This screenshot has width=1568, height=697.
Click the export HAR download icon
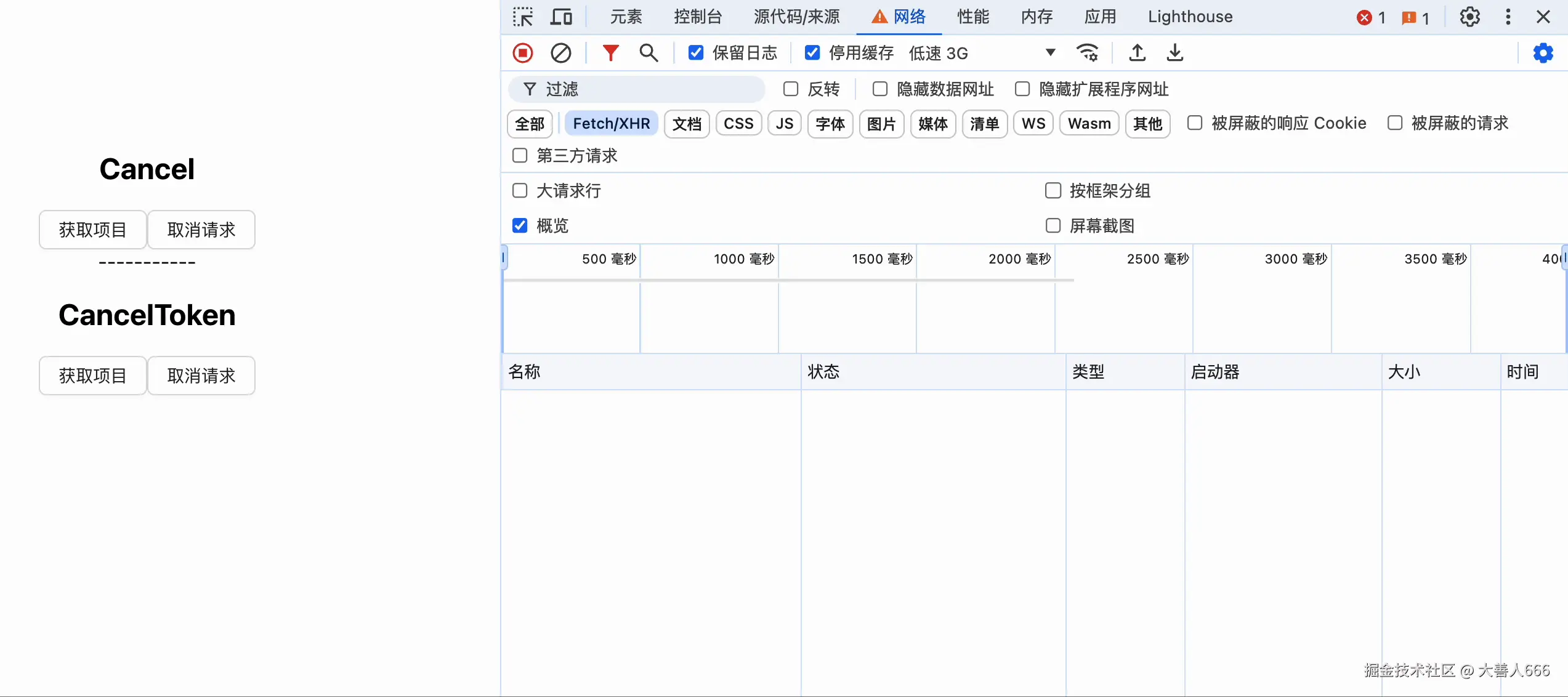pos(1174,53)
